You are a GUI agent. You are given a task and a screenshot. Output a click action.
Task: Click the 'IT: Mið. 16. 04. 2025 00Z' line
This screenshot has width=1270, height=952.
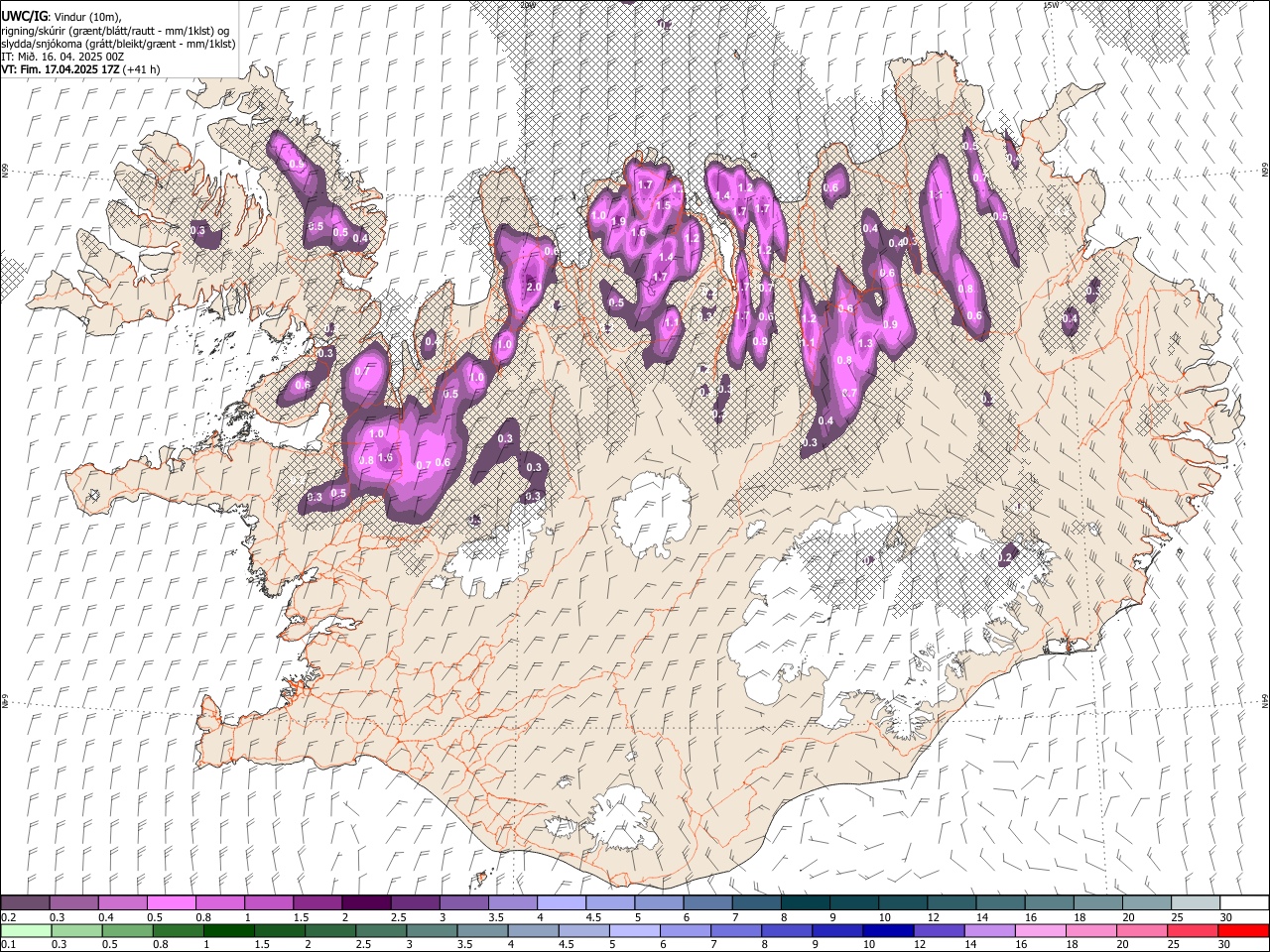pos(63,57)
